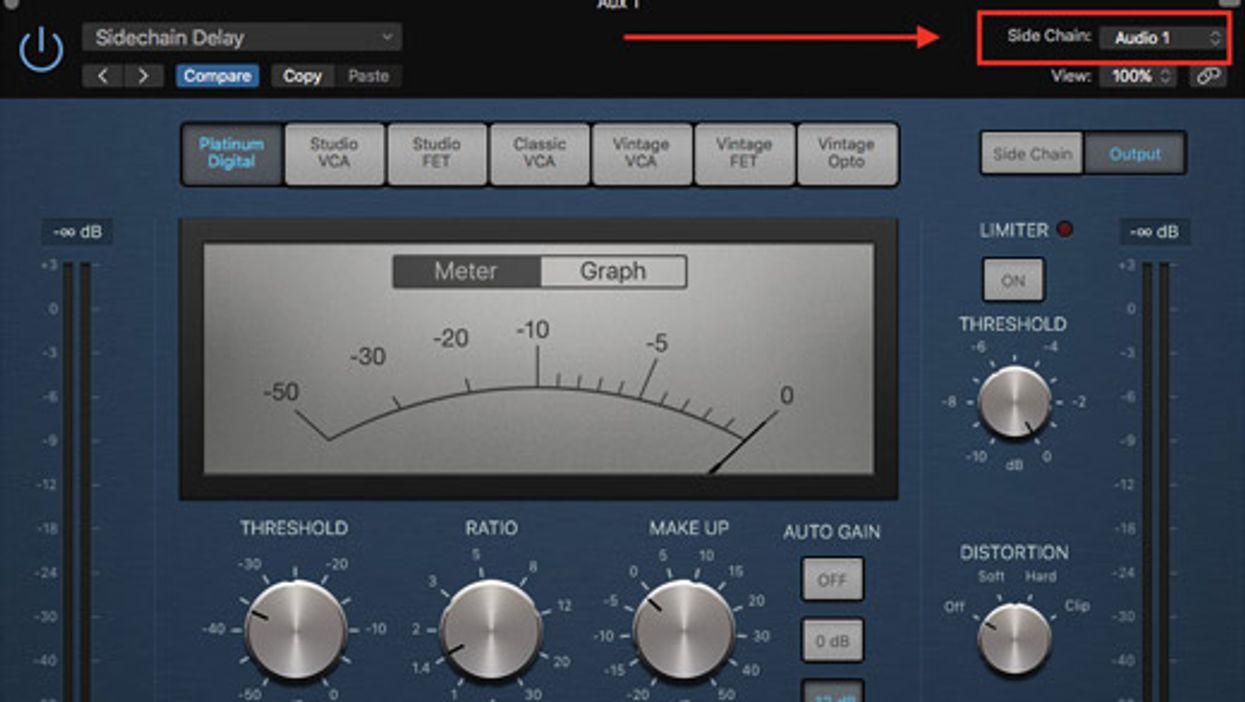
Task: Turn the limiter ON button
Action: (x=1013, y=280)
